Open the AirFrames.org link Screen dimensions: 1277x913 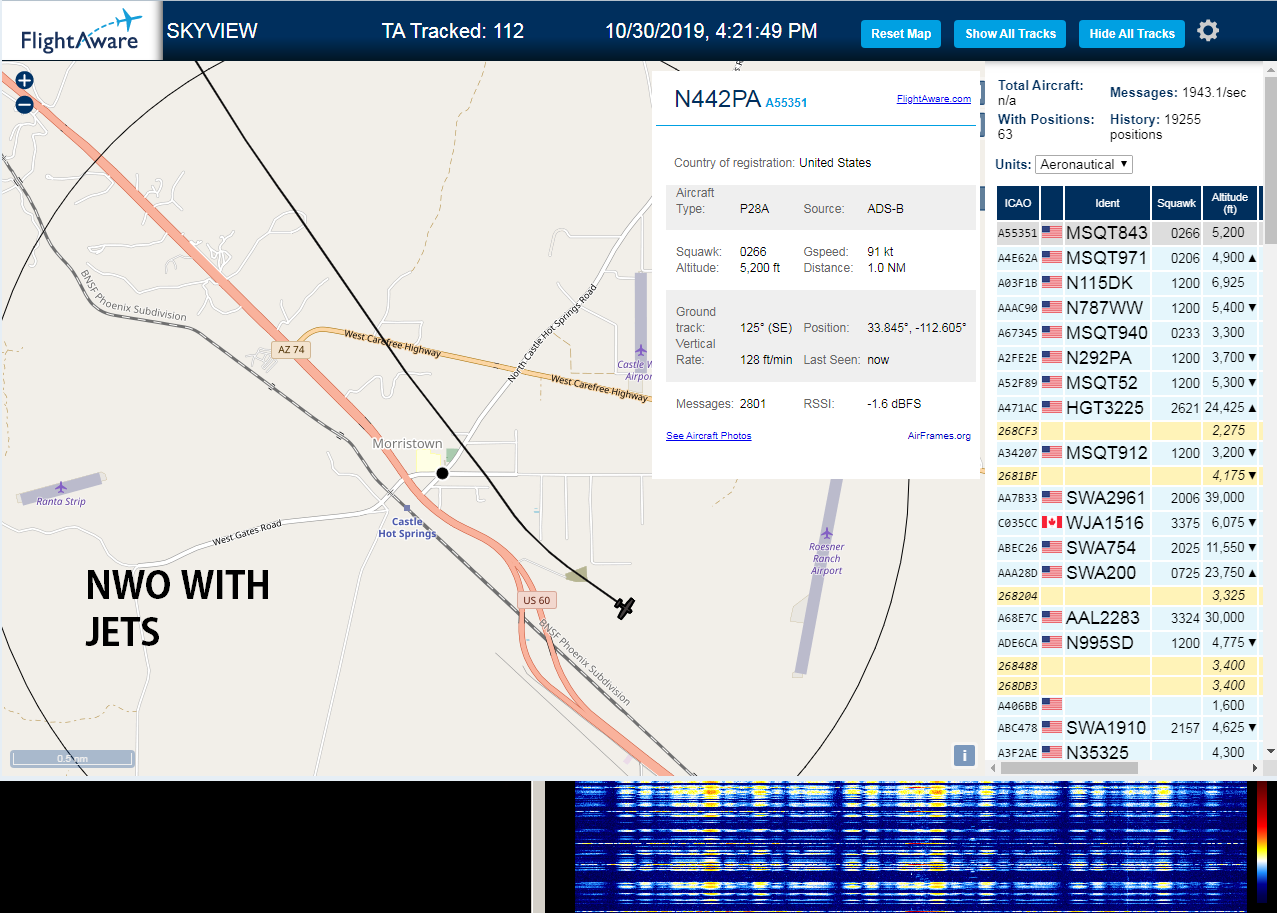[x=939, y=436]
